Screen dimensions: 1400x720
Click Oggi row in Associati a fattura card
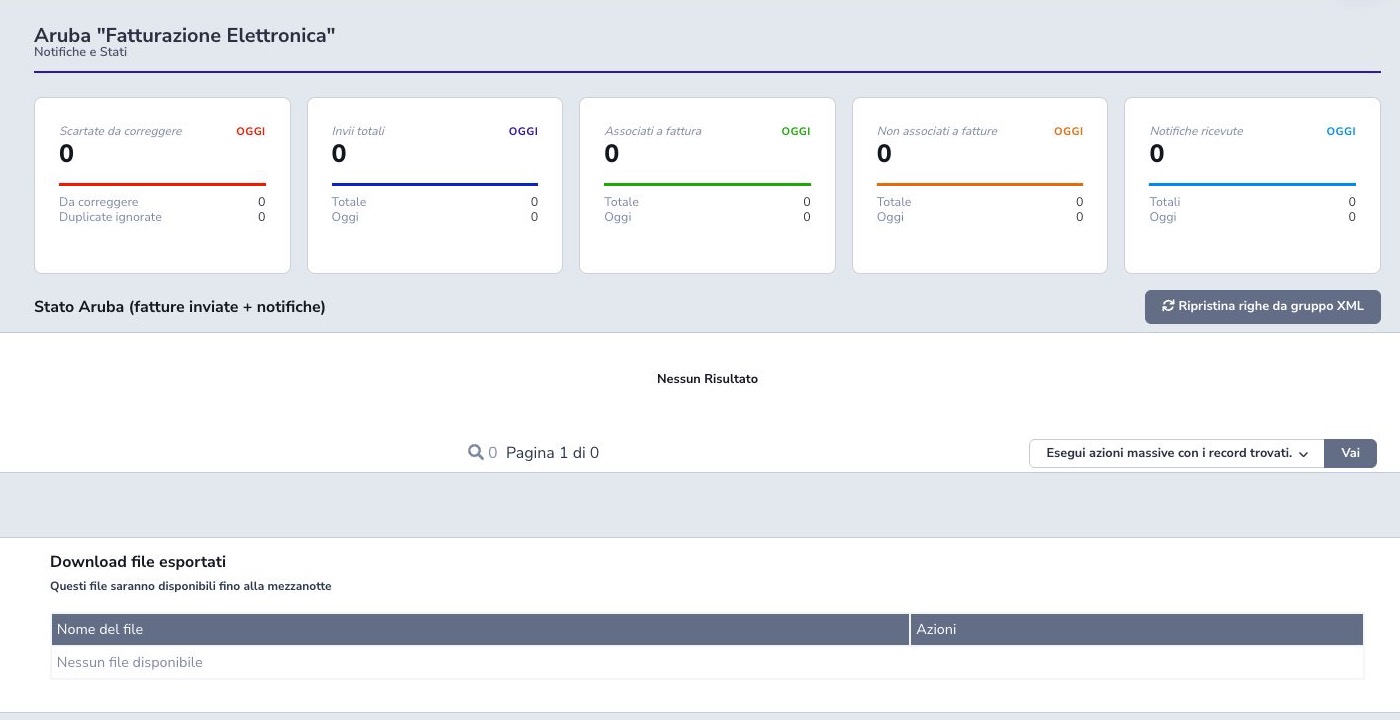(x=707, y=217)
